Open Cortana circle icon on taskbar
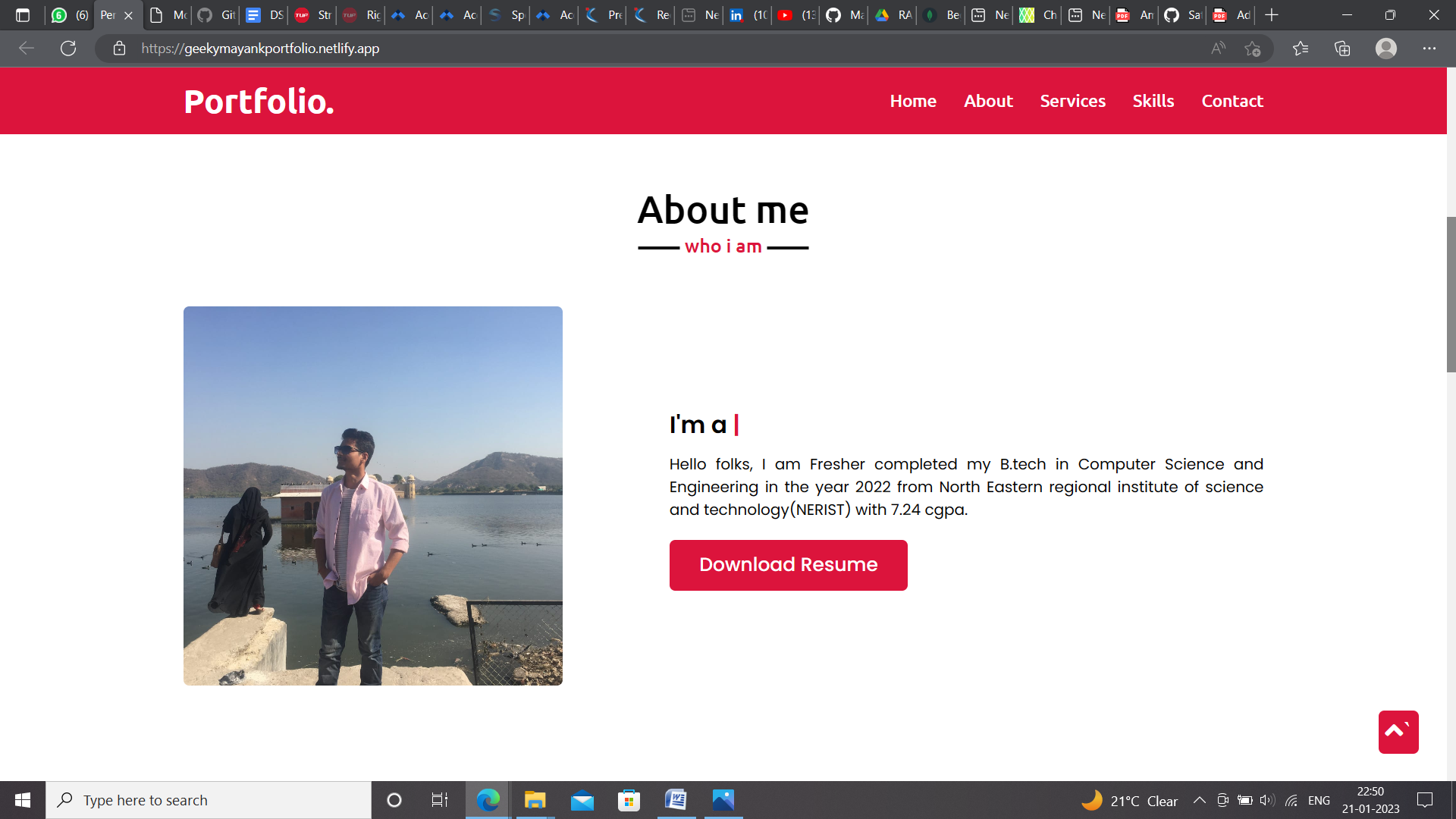 coord(394,800)
